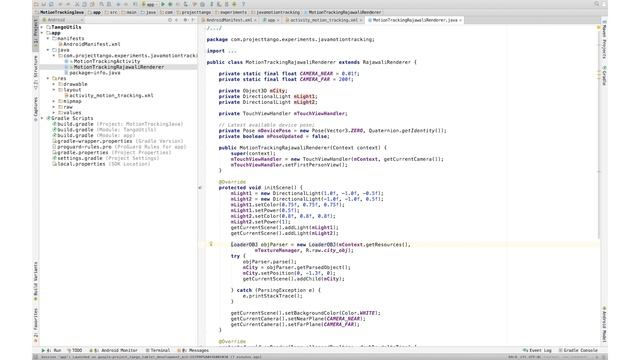
Task: Run the app with the green play button
Action: (163, 4)
